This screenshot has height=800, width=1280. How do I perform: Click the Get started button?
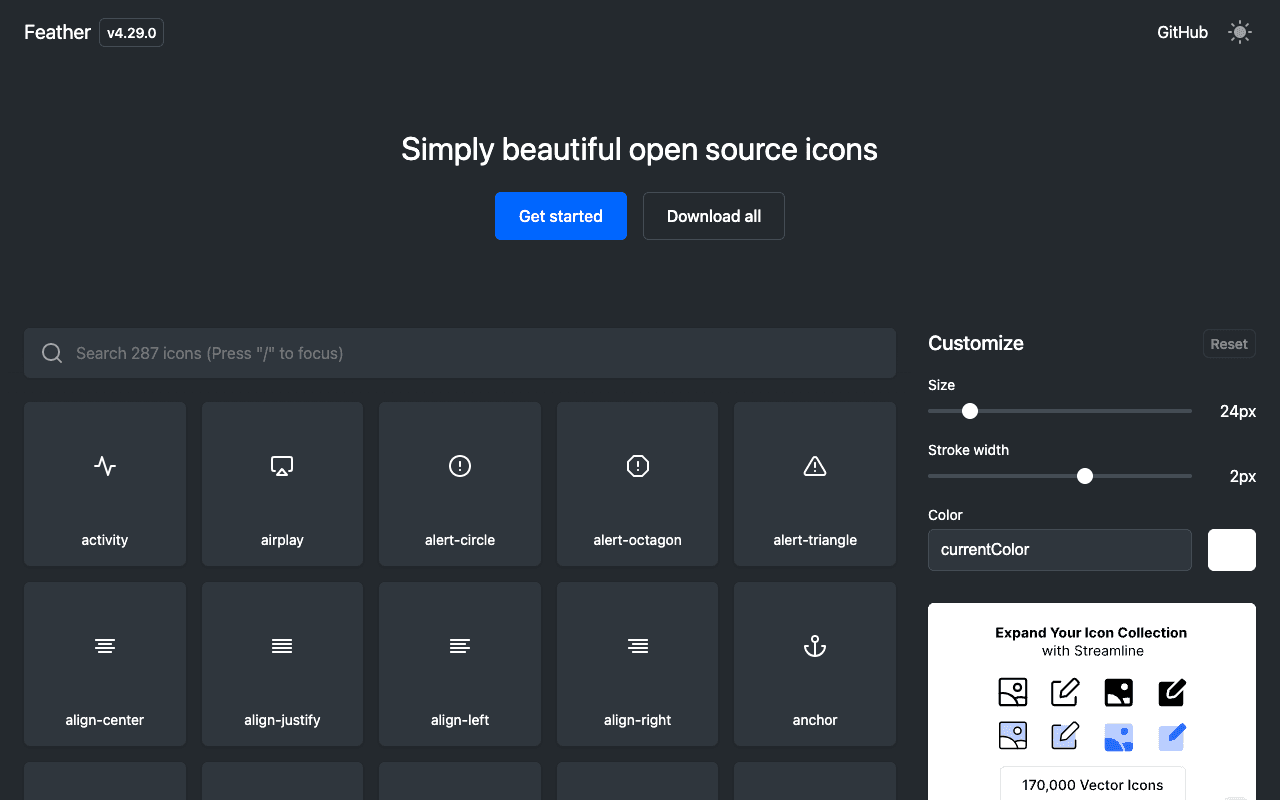pos(560,216)
